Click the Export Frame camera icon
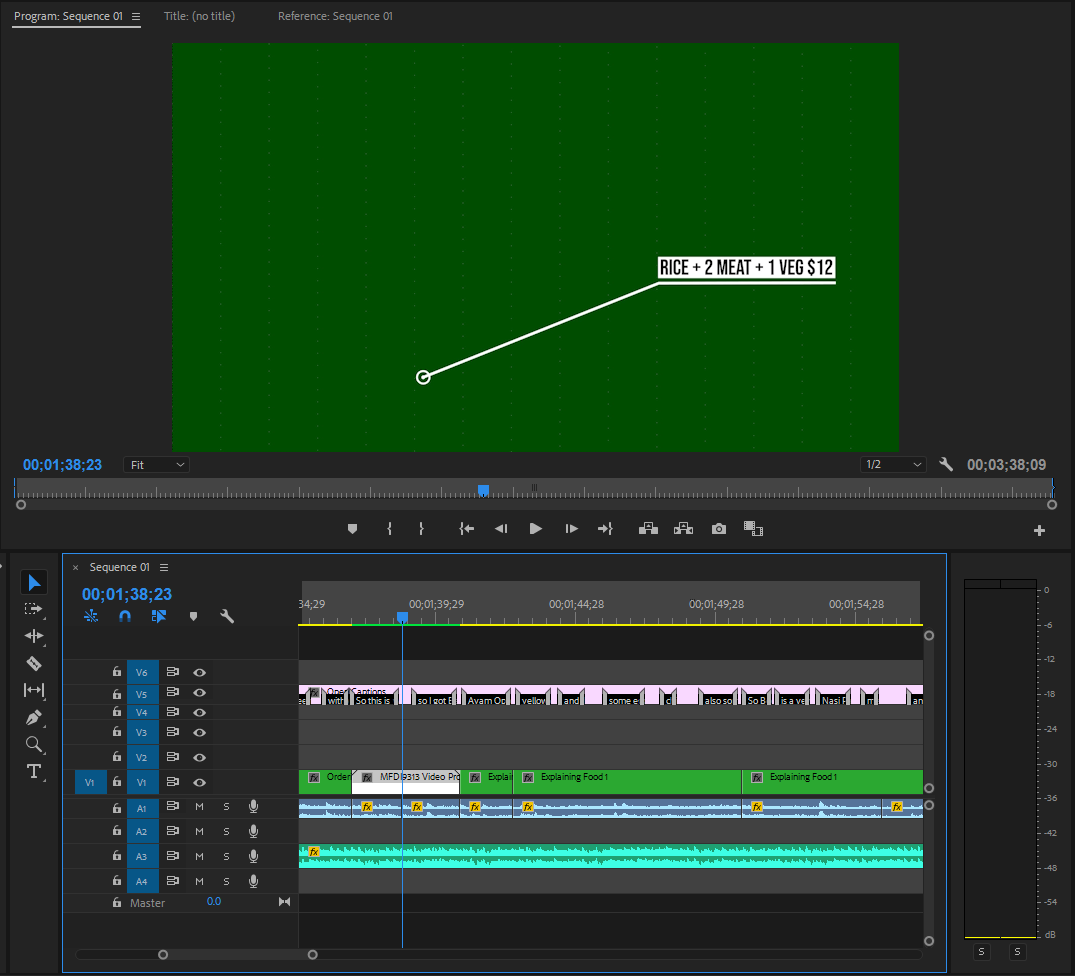Image resolution: width=1075 pixels, height=976 pixels. (718, 528)
